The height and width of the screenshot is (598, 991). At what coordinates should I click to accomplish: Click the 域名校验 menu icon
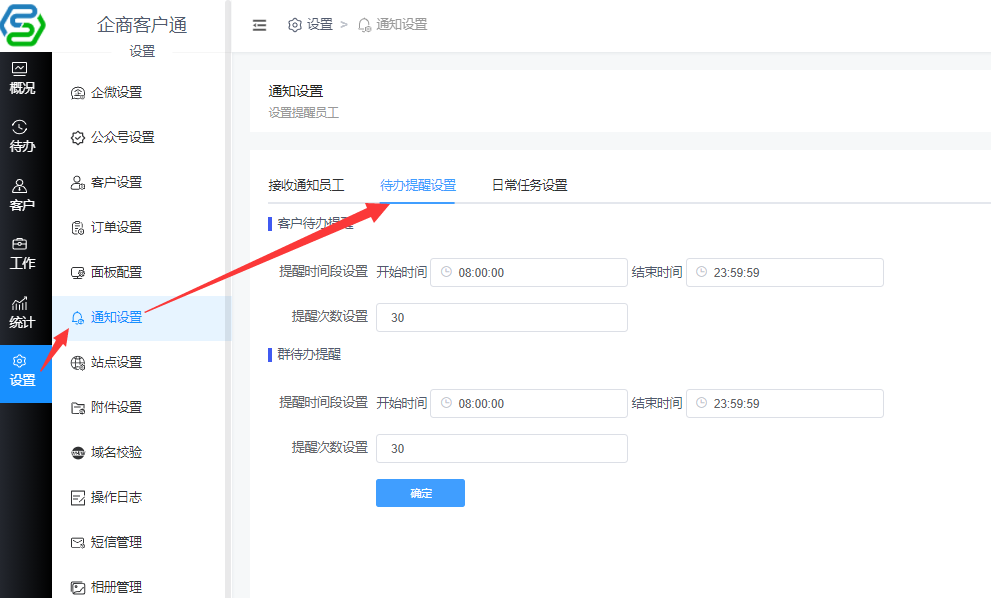(77, 453)
